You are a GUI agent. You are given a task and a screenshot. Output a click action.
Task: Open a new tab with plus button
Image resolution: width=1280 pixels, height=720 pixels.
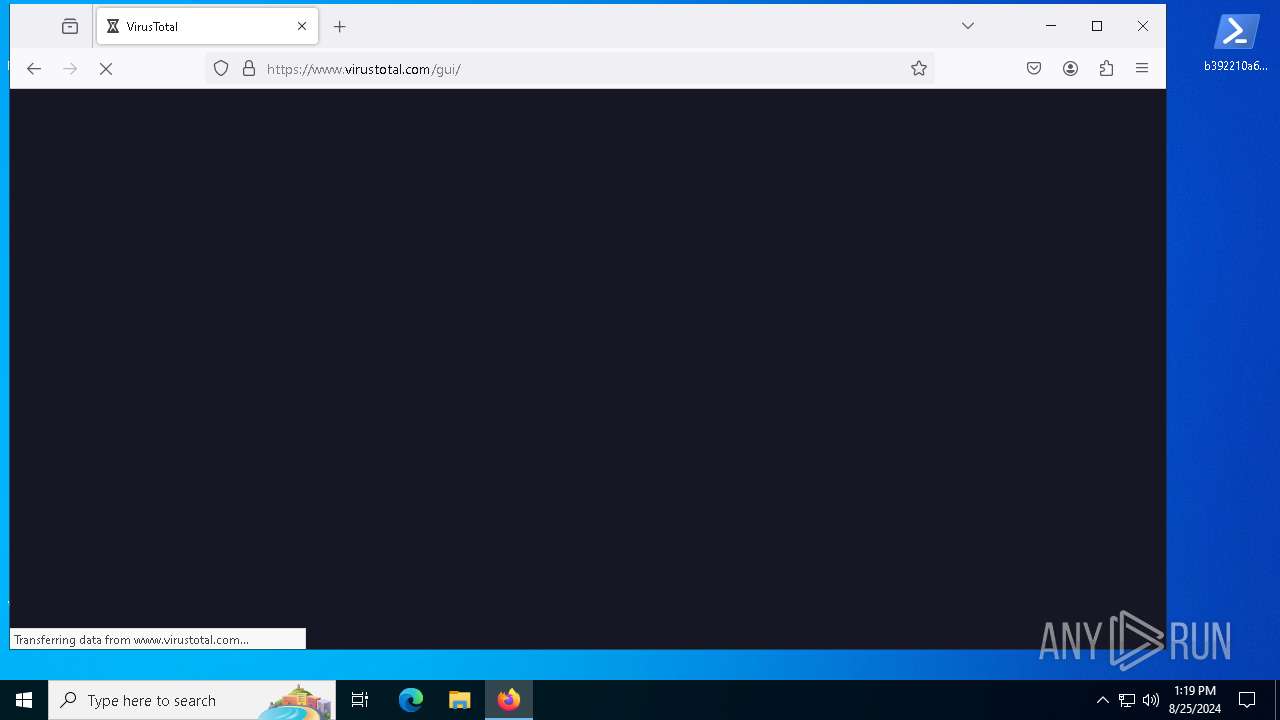(340, 27)
